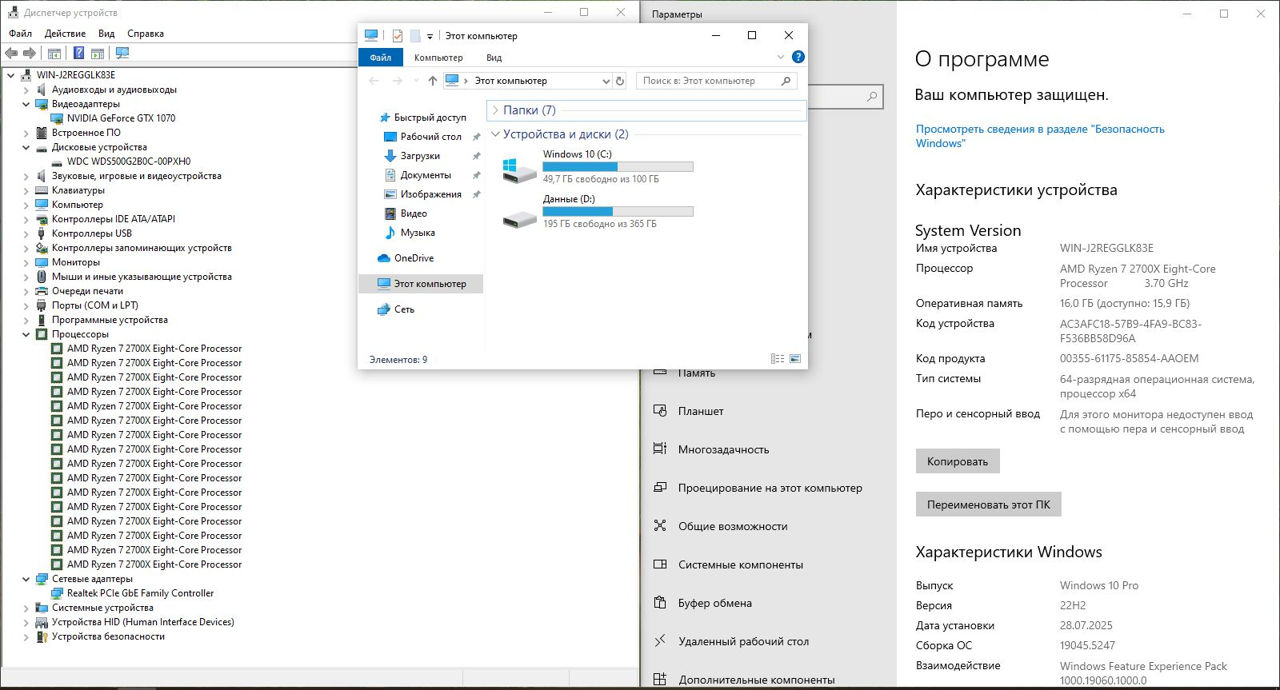Click the Переименовать этот ПК button
1280x690 pixels.
pyautogui.click(x=988, y=505)
